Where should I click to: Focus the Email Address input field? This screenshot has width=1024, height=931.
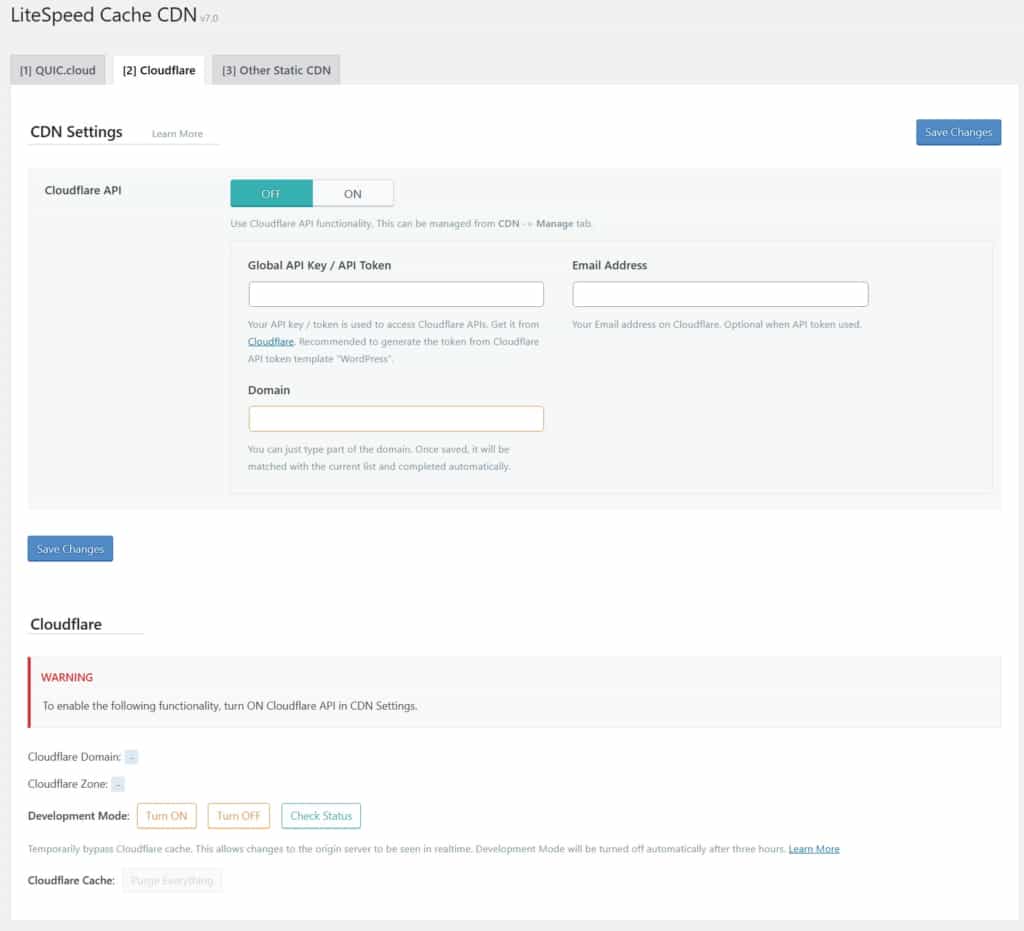tap(720, 293)
